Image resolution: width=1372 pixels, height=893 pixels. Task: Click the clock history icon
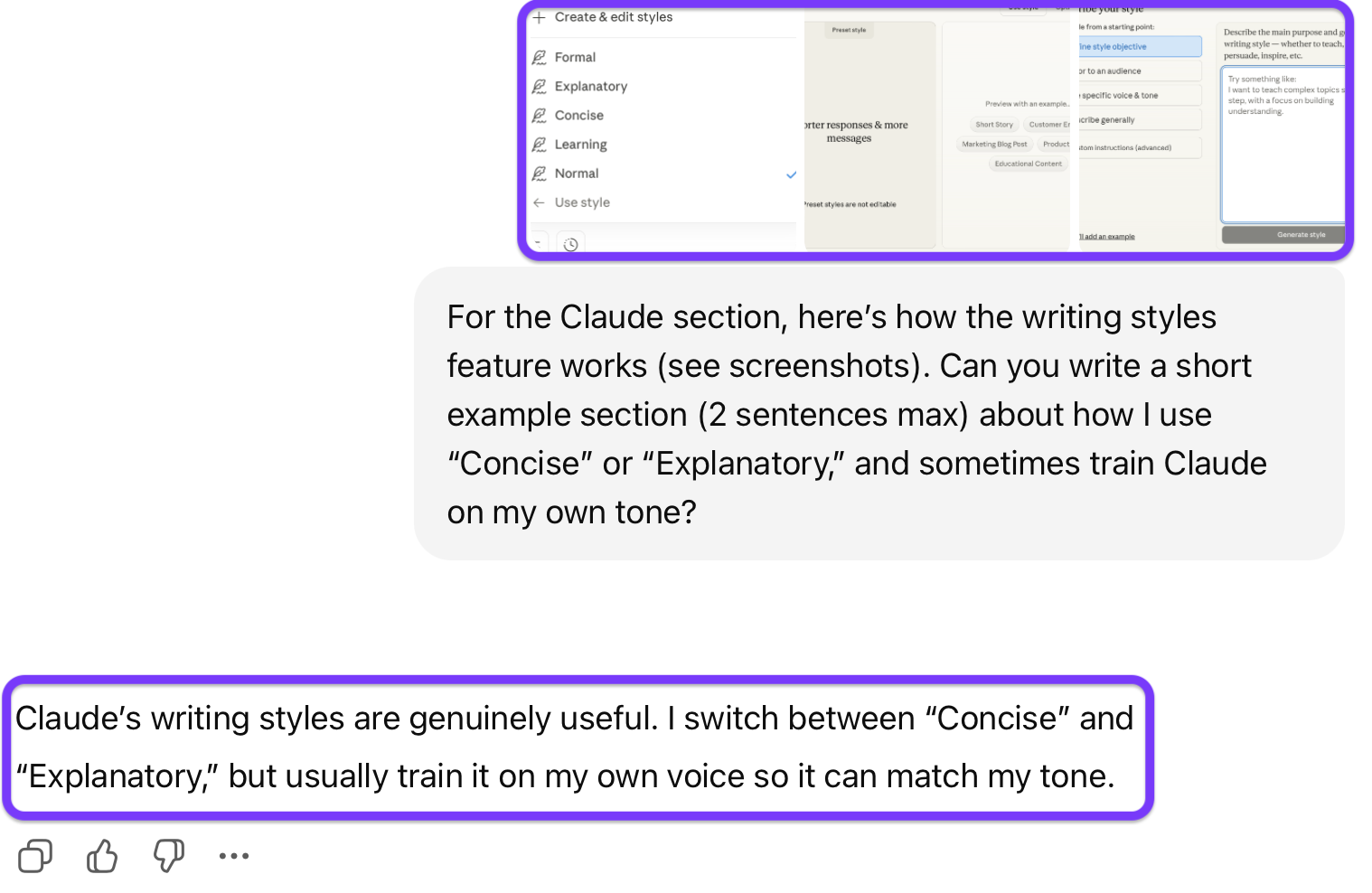point(570,244)
